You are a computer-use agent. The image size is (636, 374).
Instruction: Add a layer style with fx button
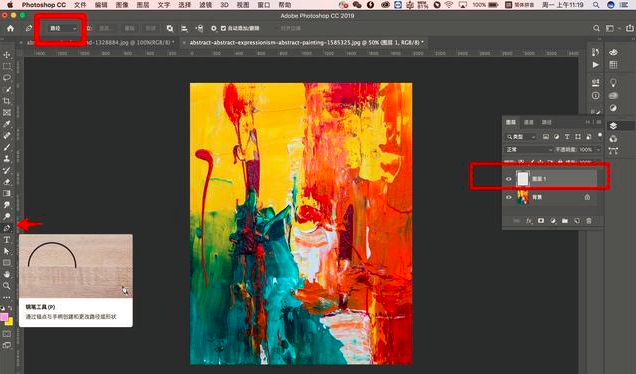pos(529,221)
